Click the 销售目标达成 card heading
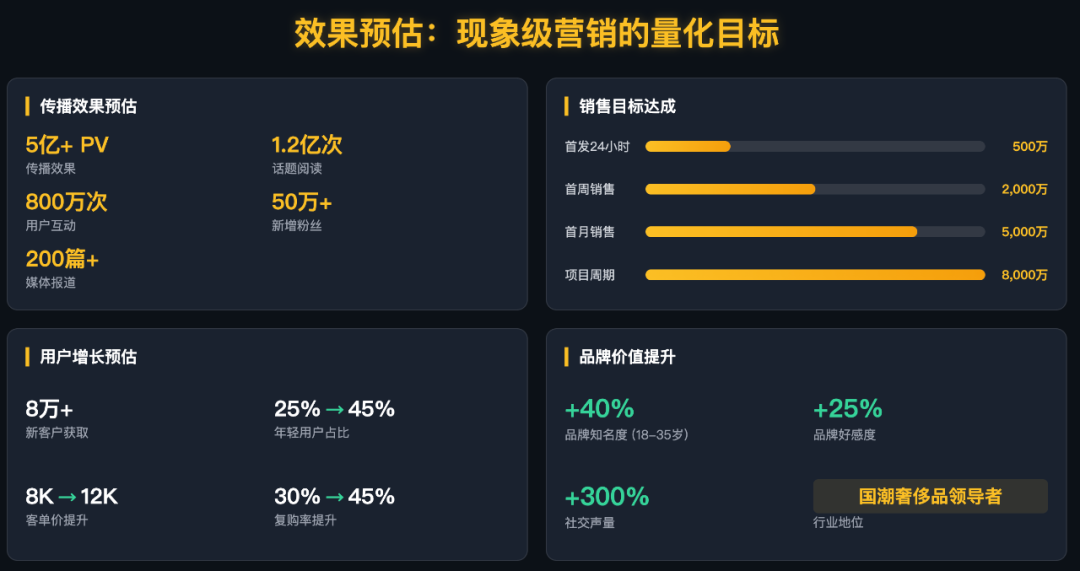Viewport: 1080px width, 571px height. click(627, 106)
